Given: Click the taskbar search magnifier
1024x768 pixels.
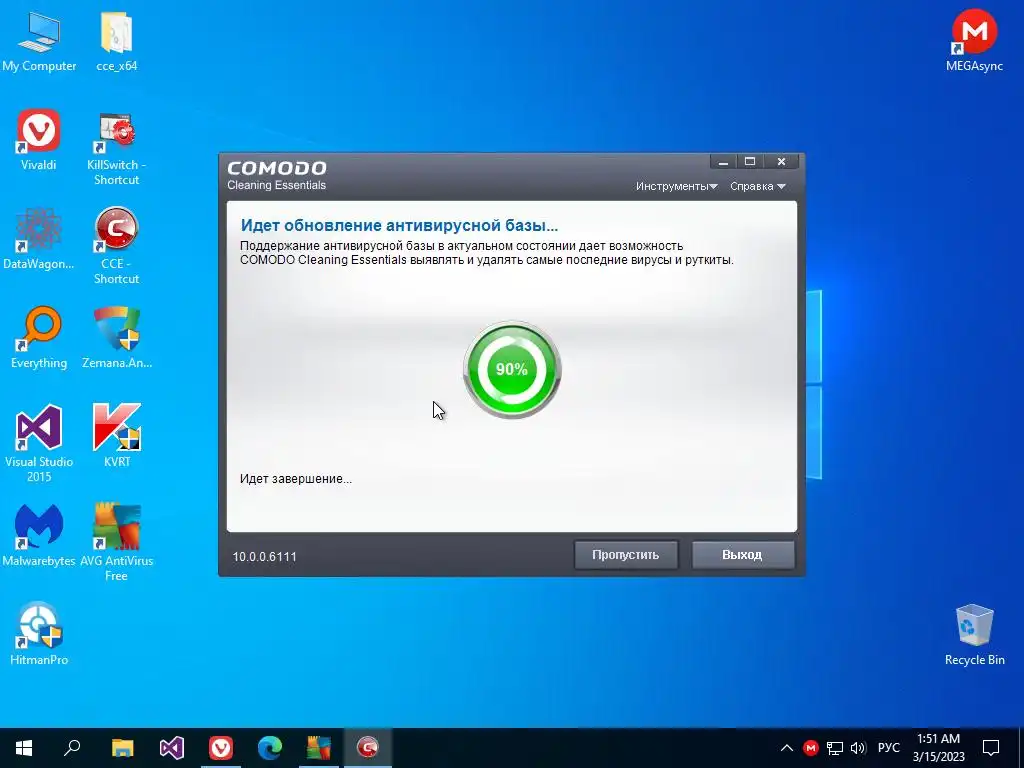Looking at the screenshot, I should click(x=72, y=748).
